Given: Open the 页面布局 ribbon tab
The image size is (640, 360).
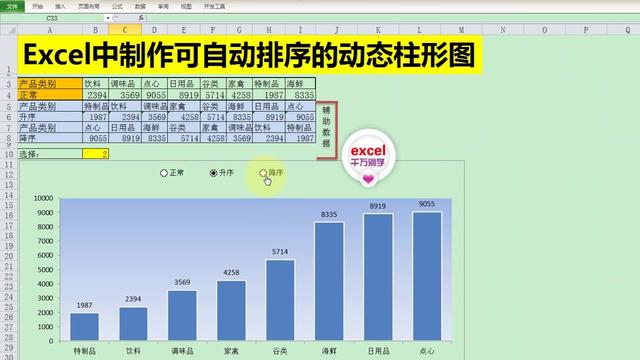Looking at the screenshot, I should [x=89, y=6].
